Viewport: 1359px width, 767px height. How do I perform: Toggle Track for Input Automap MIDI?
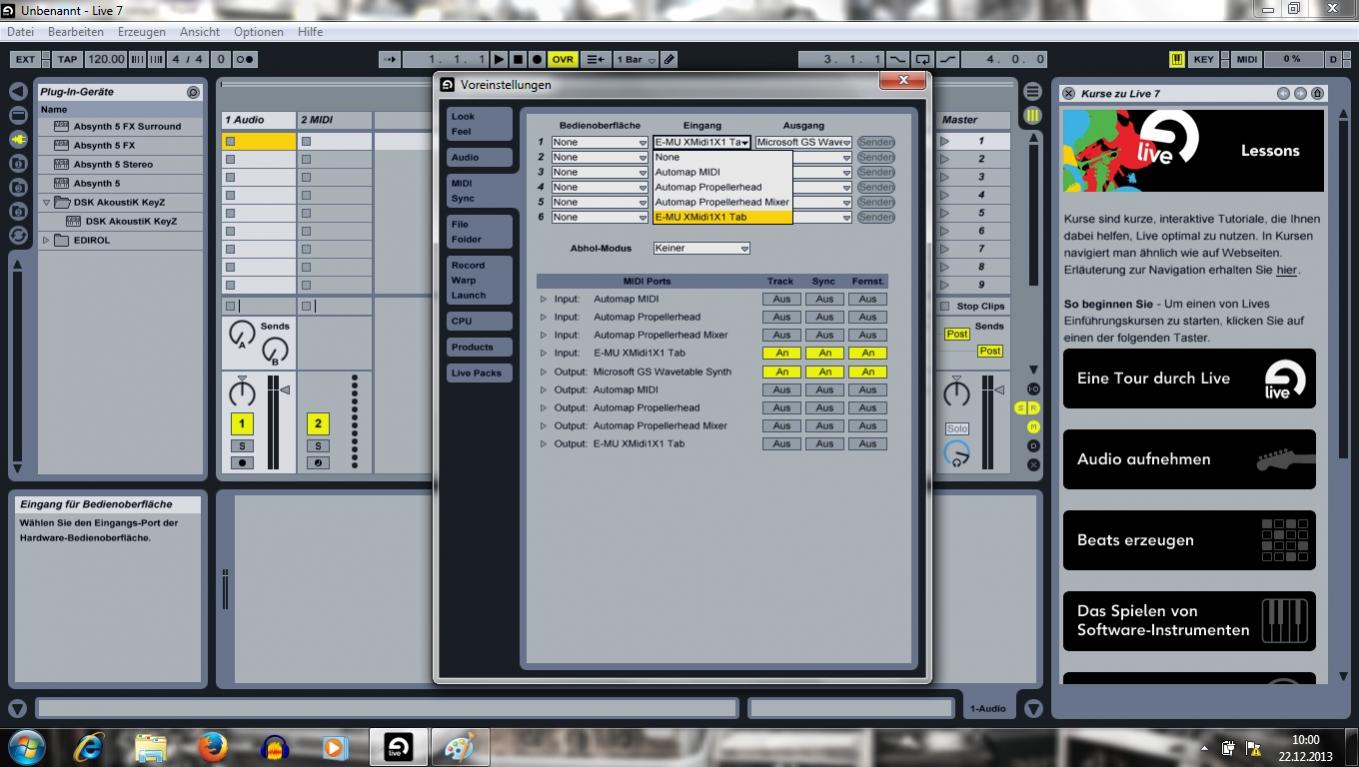[x=781, y=299]
